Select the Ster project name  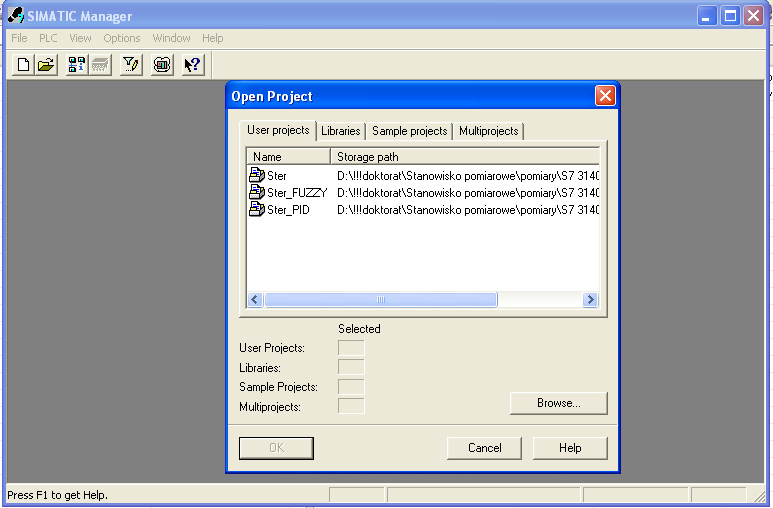(277, 176)
